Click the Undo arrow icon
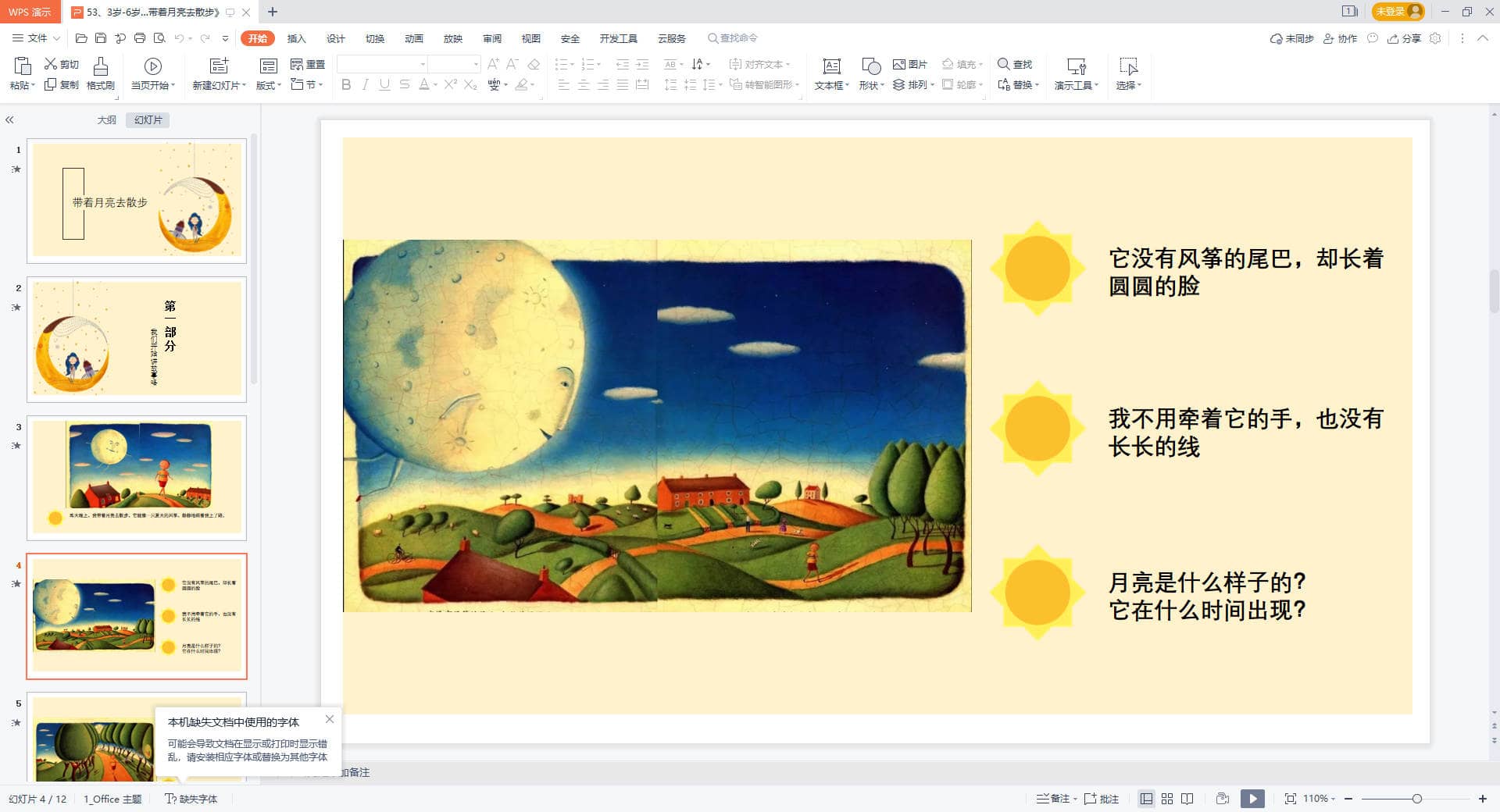 (x=179, y=38)
